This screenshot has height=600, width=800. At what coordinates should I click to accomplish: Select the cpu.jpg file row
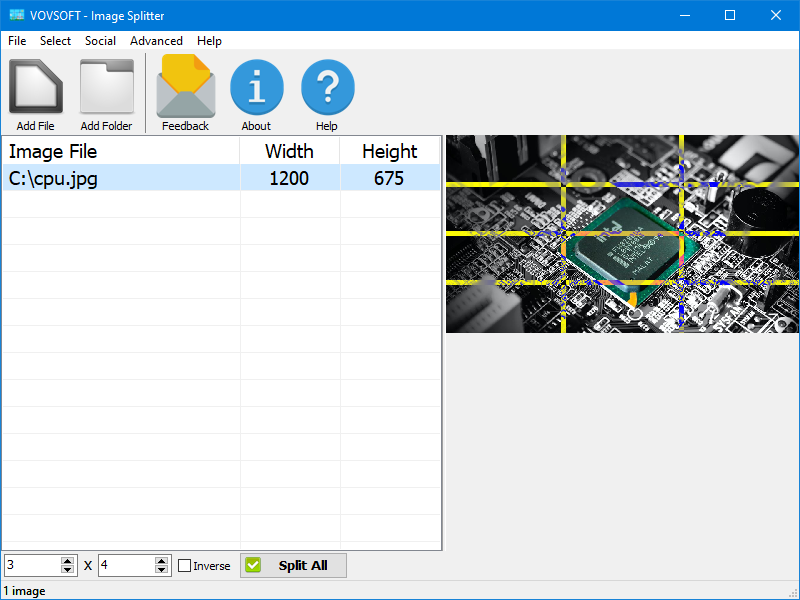[x=120, y=178]
